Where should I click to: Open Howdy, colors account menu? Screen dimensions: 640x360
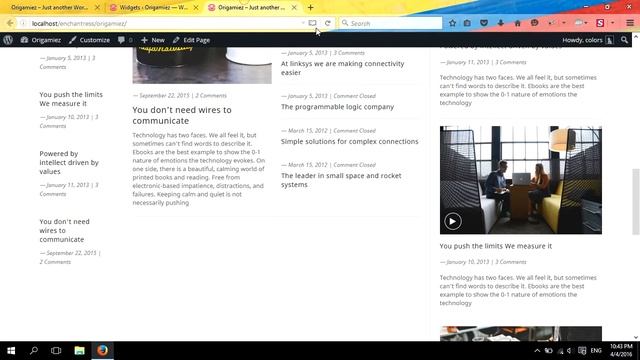point(587,40)
